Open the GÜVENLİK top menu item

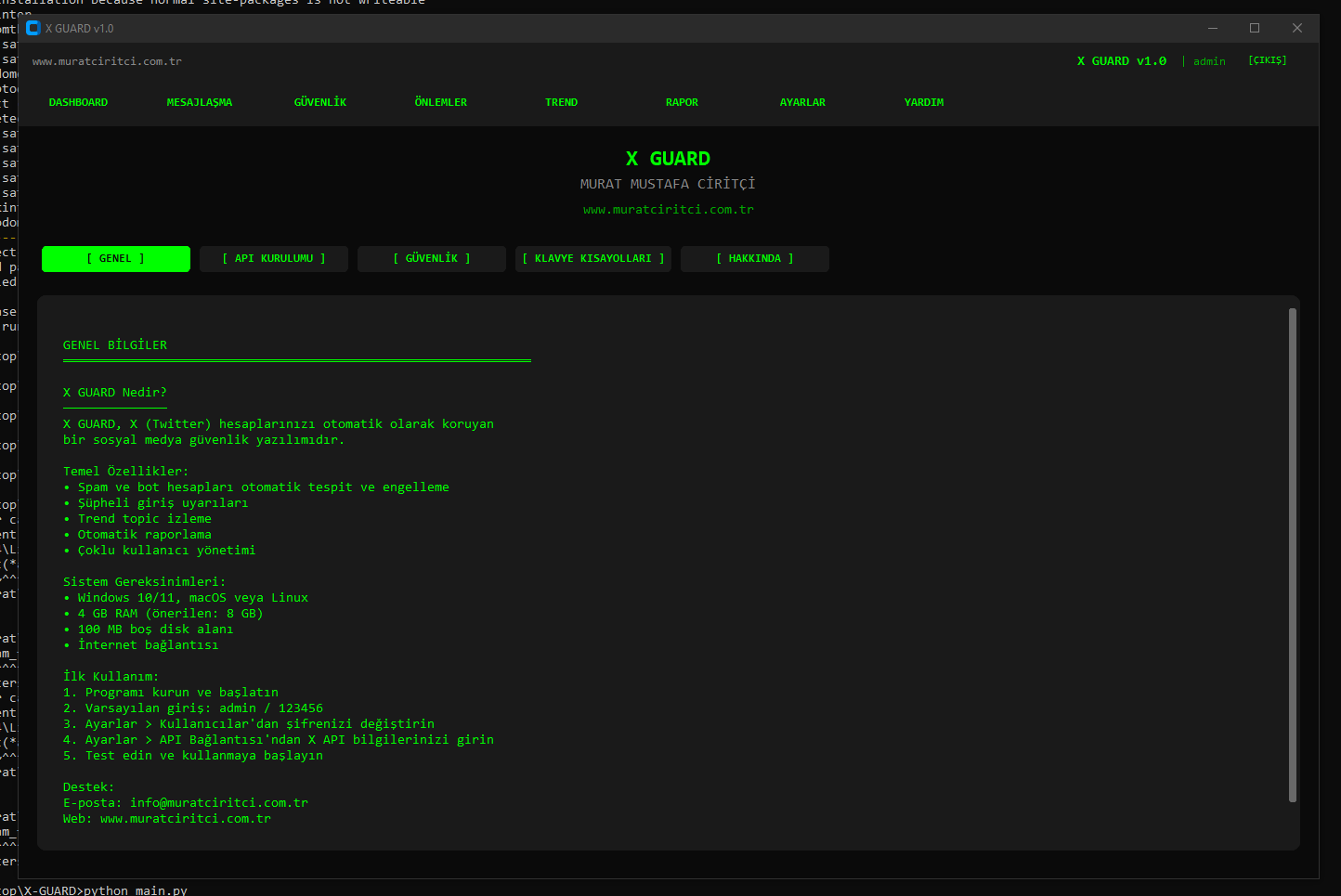click(x=320, y=102)
